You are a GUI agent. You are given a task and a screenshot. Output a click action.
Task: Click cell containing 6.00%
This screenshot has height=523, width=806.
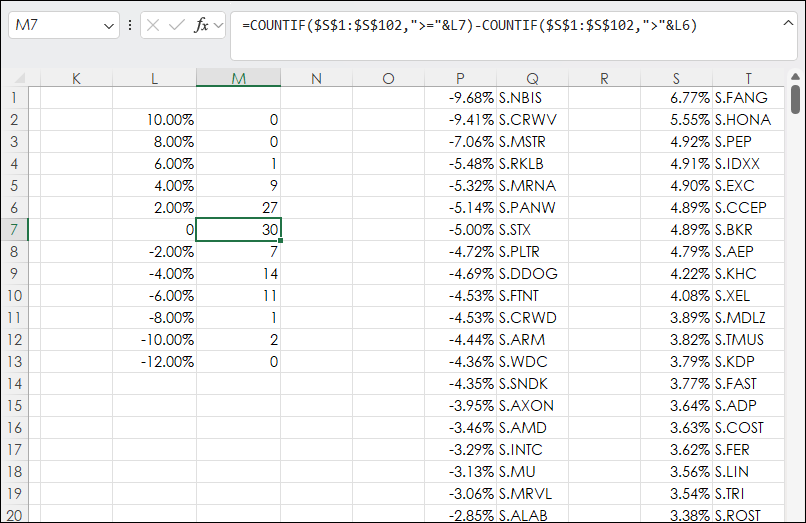pos(154,164)
